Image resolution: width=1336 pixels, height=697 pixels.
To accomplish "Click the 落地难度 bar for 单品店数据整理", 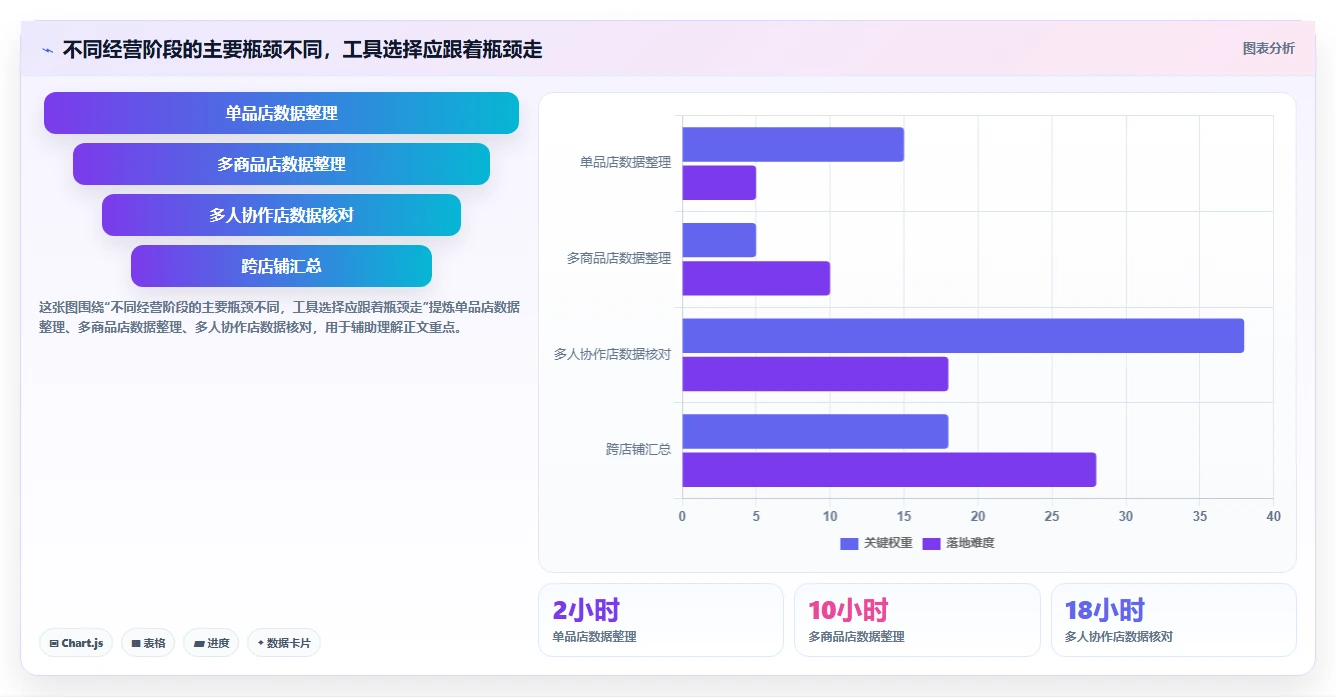I will point(719,183).
